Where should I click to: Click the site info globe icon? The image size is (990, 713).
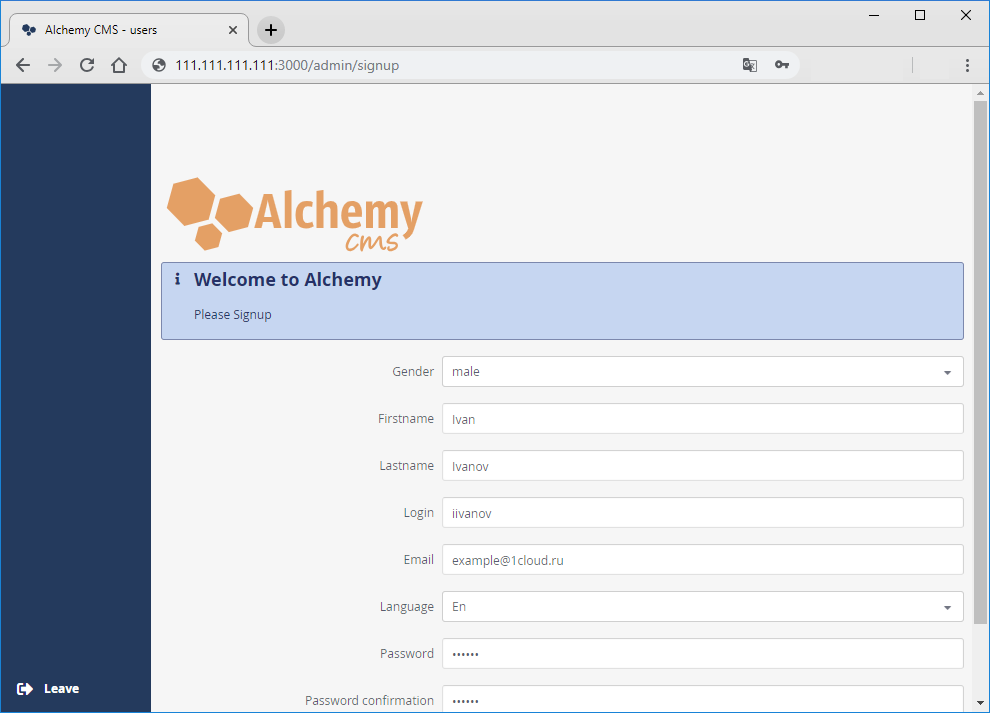pos(157,64)
